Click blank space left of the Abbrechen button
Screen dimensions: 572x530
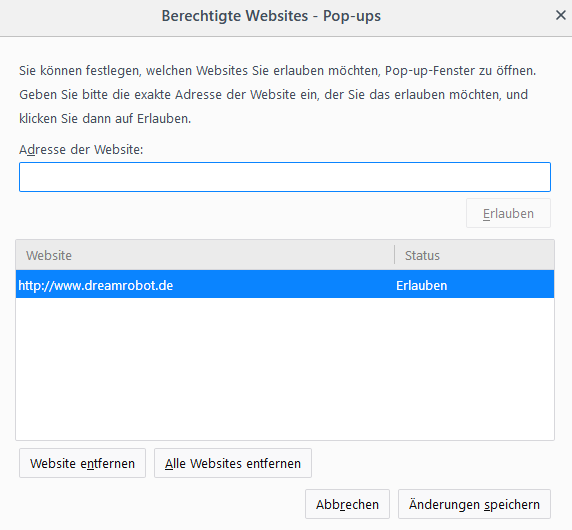click(x=161, y=504)
